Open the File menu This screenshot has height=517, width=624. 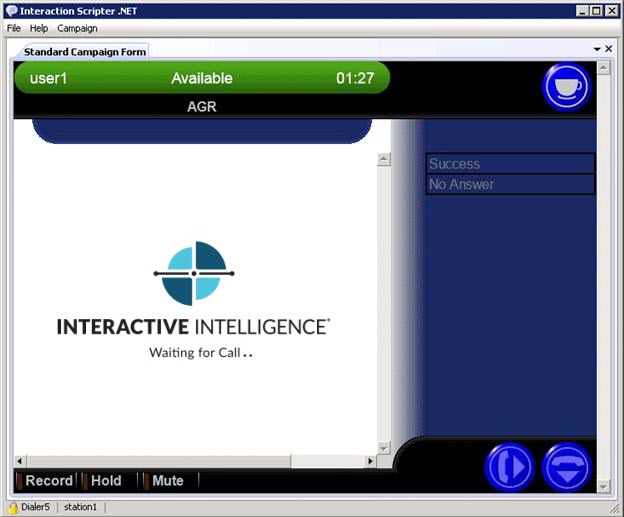pos(14,28)
